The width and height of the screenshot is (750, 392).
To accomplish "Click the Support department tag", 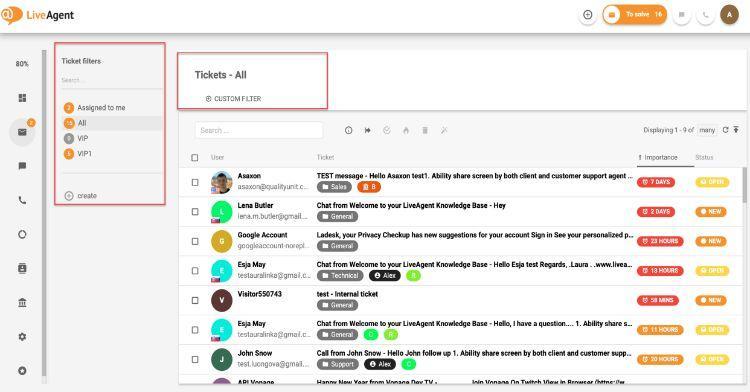I will (338, 364).
